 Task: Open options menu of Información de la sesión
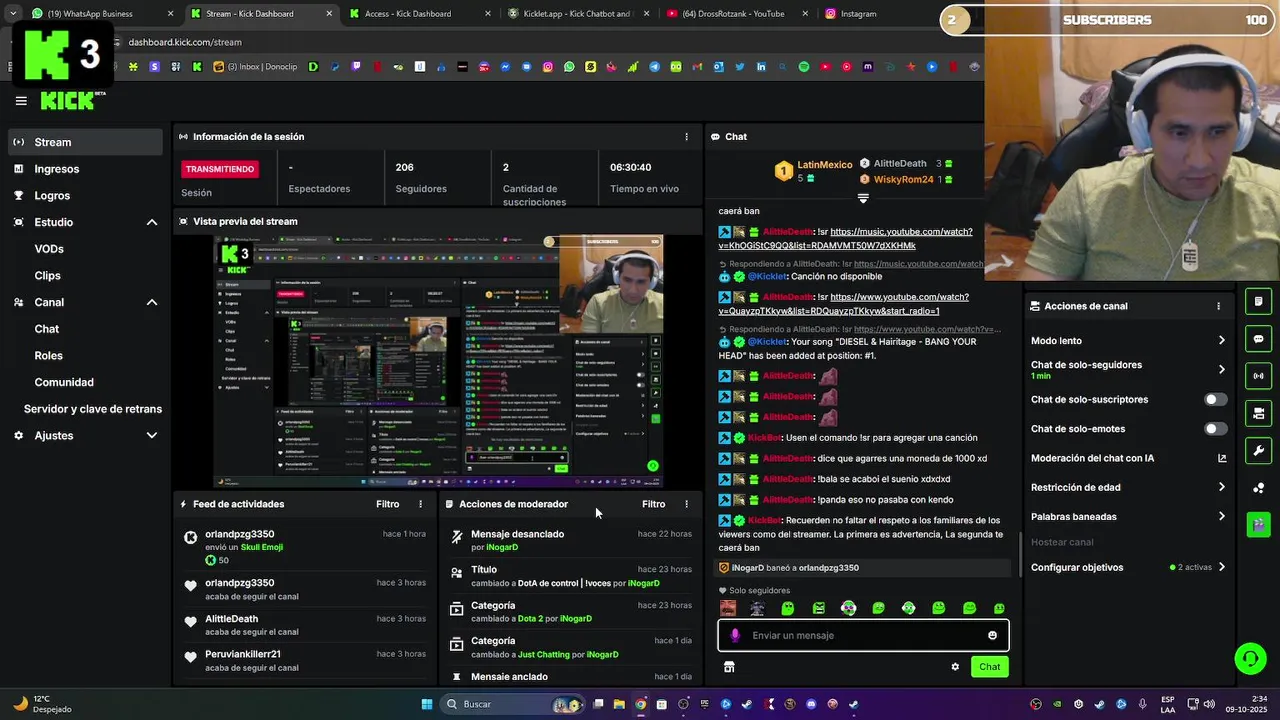[686, 137]
